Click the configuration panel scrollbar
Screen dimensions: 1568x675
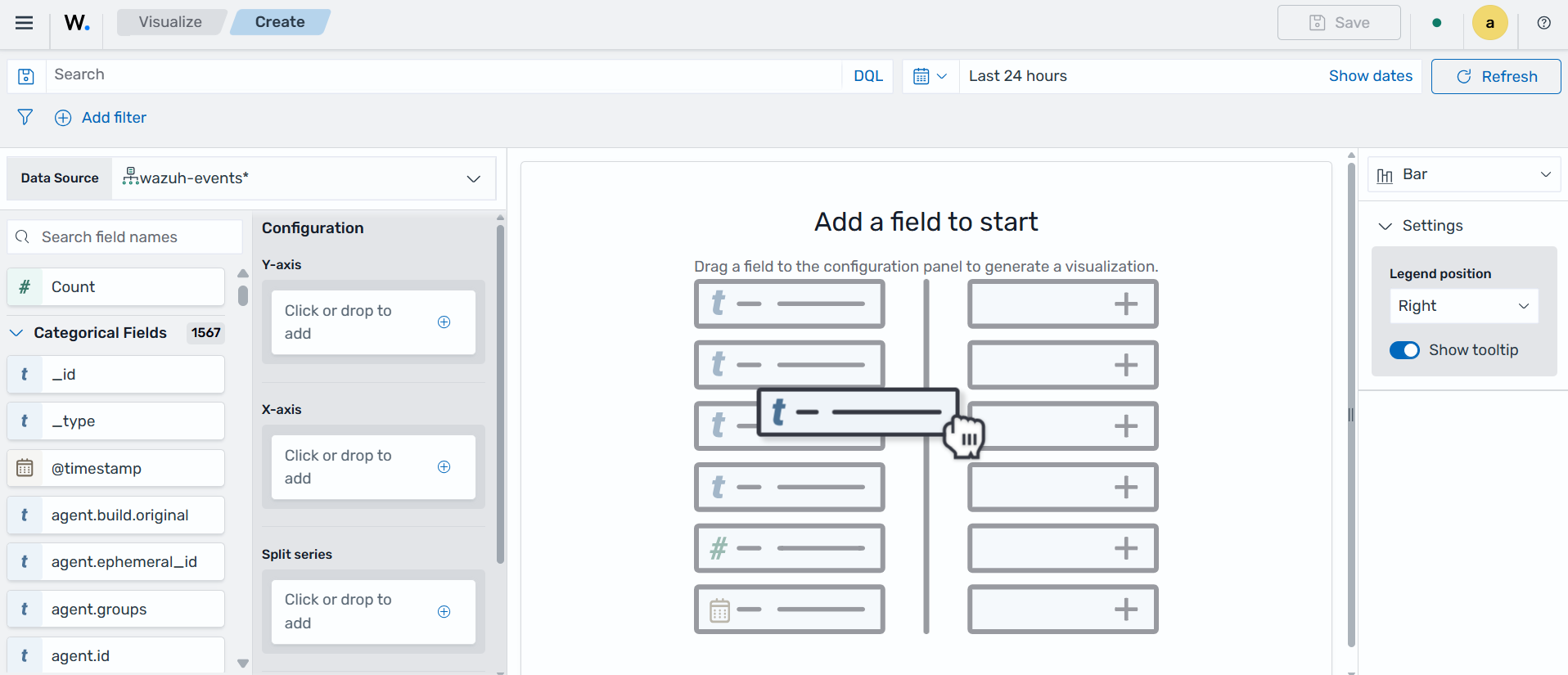coord(500,393)
